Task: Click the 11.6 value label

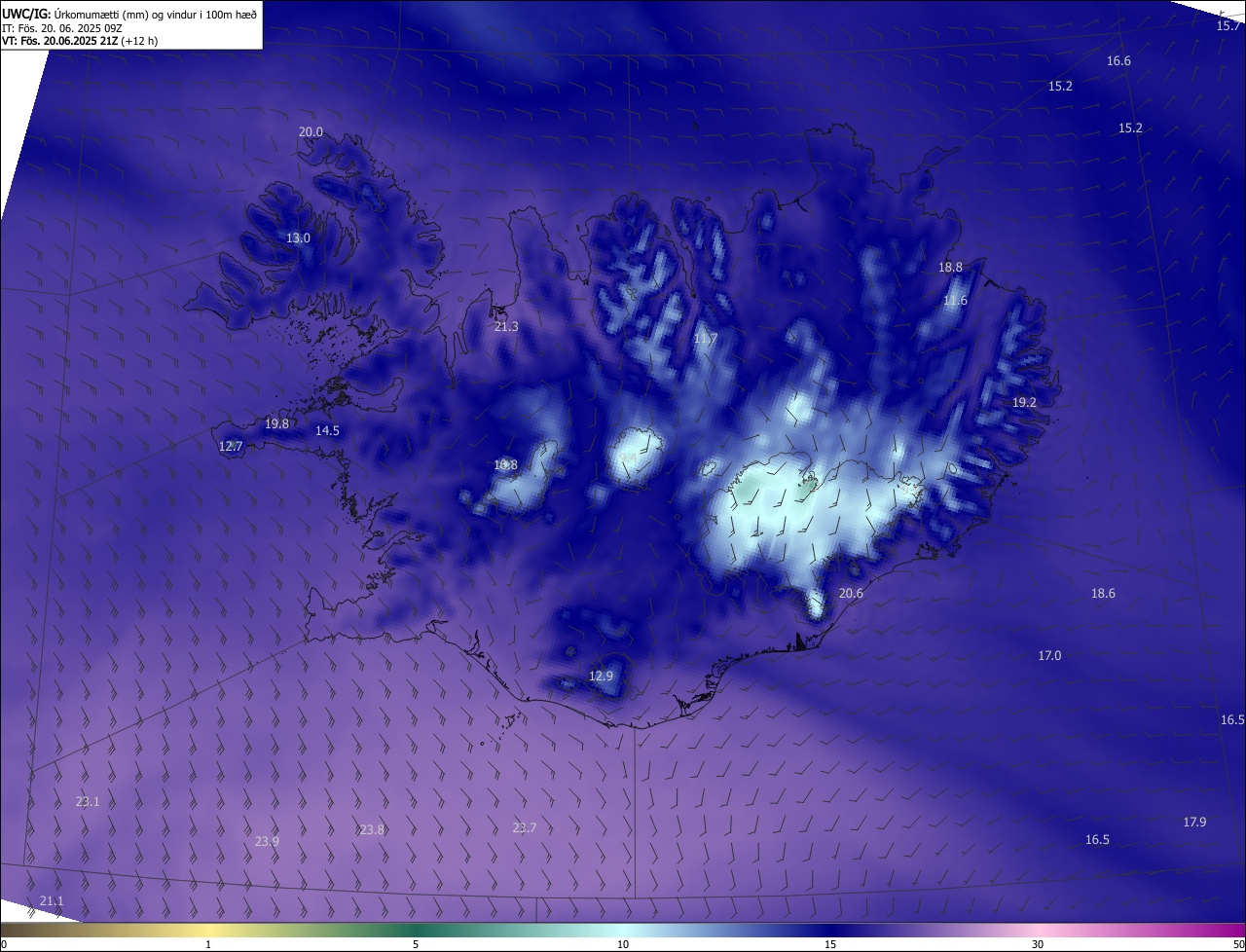Action: tap(955, 301)
